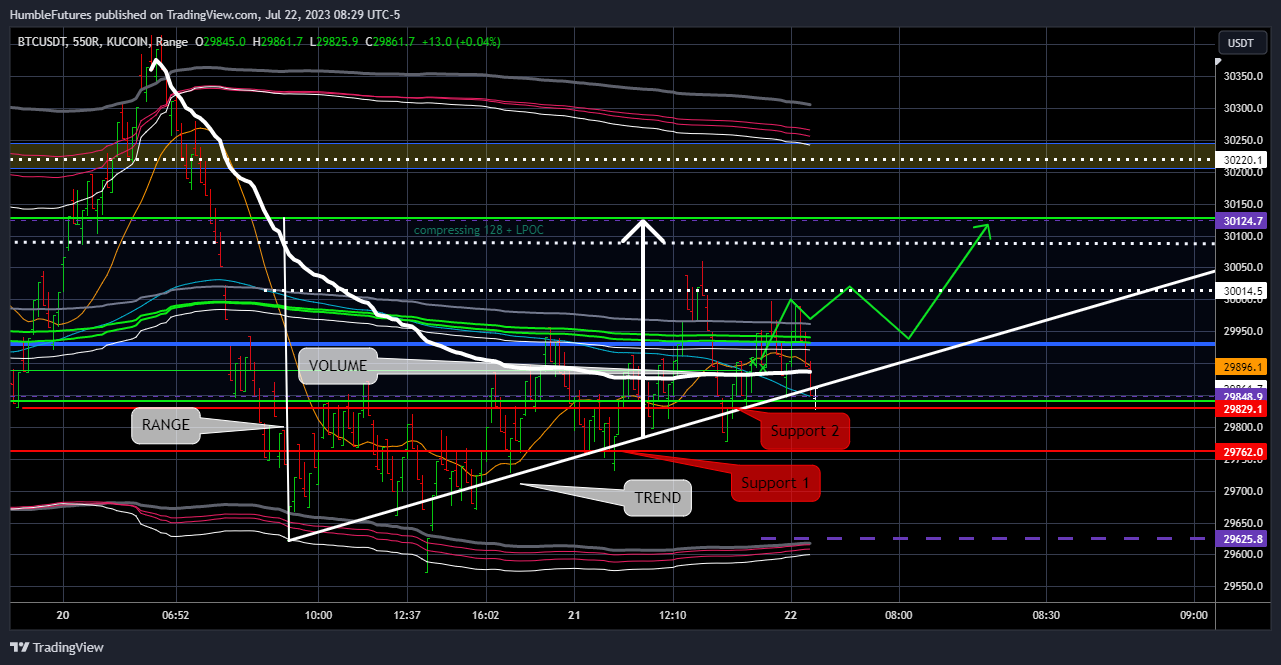Click the 30300.0 price axis value
The image size is (1281, 665).
coord(1243,108)
